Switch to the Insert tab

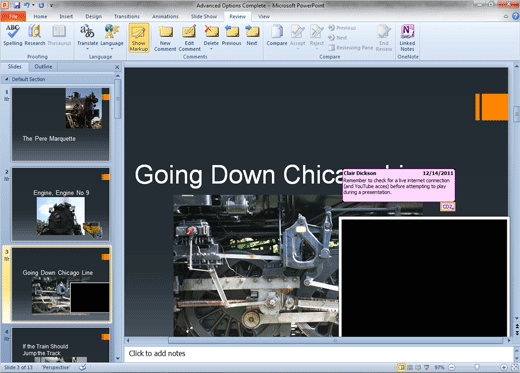(x=66, y=16)
